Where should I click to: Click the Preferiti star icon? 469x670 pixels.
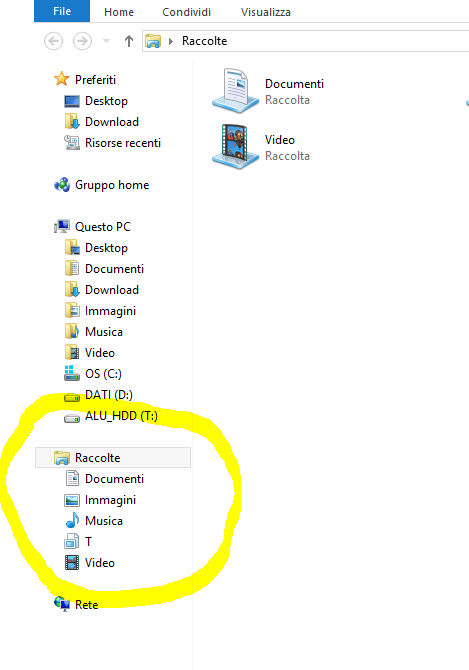tap(62, 79)
